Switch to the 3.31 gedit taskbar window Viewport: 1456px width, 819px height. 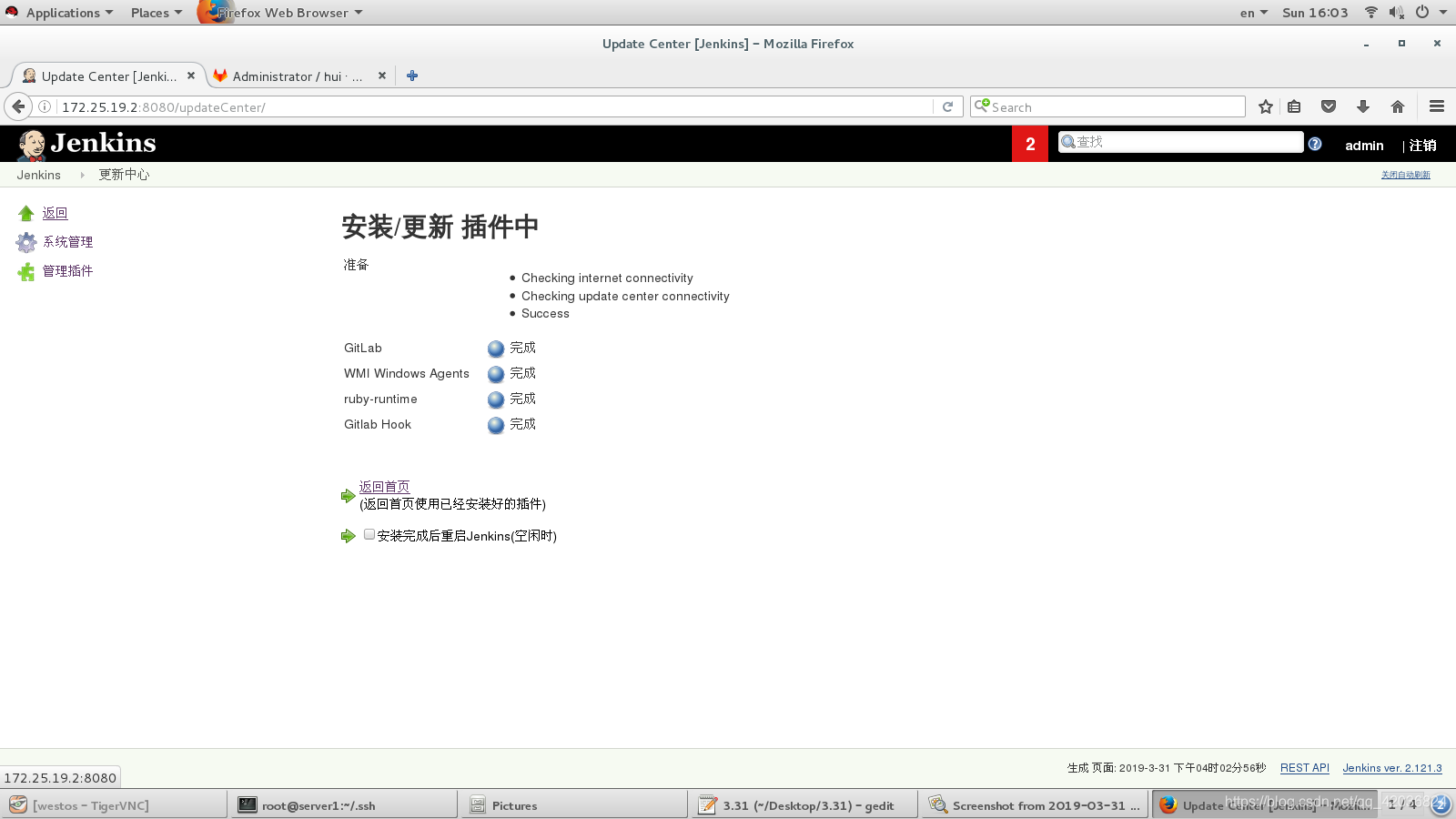(804, 804)
